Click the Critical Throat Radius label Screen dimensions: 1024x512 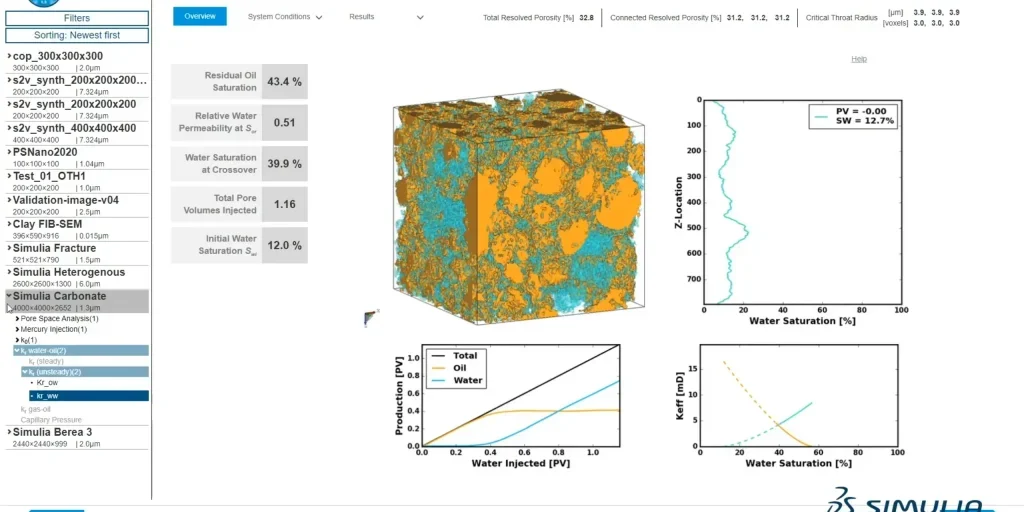tap(842, 18)
